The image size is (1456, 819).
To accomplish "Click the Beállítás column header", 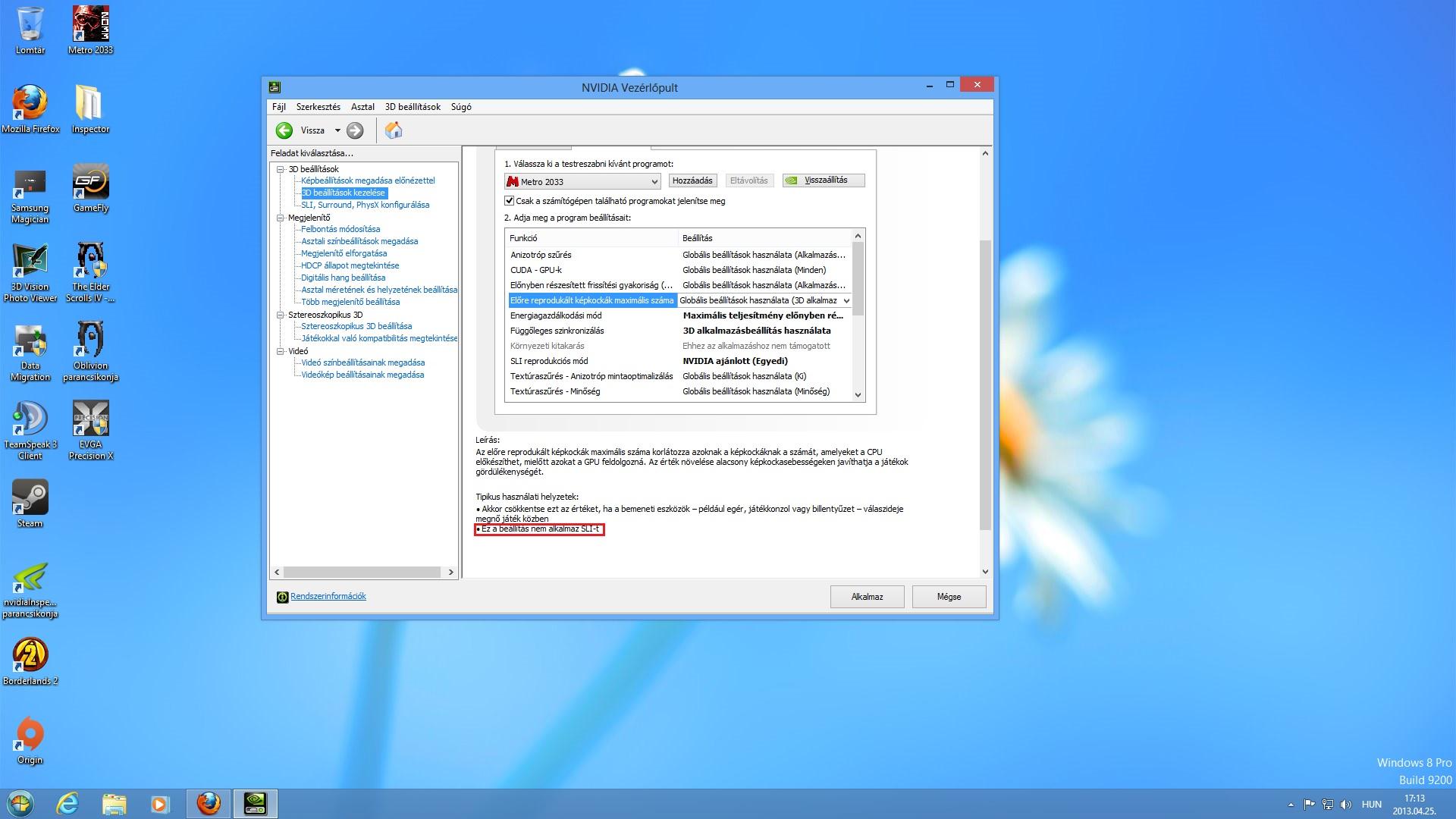I will click(764, 238).
